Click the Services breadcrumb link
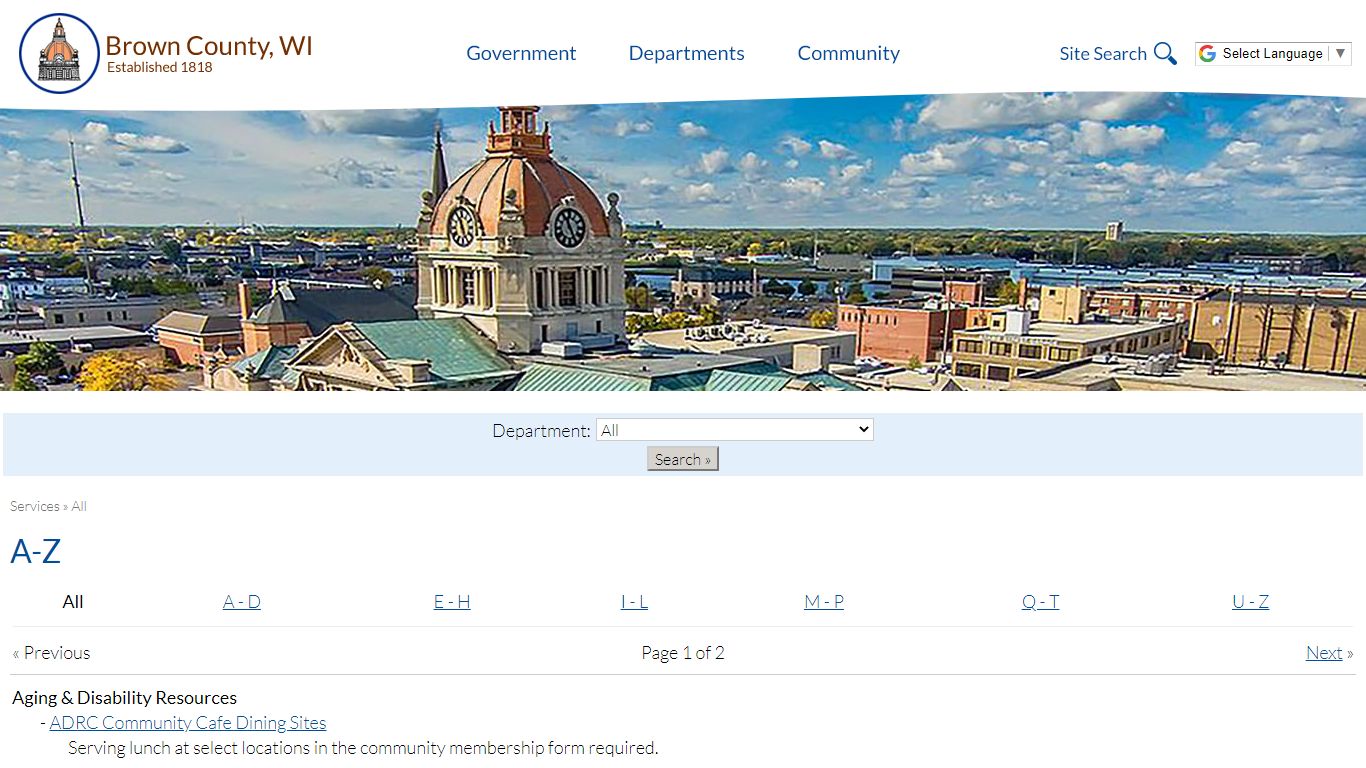Viewport: 1366px width, 768px height. click(x=35, y=506)
